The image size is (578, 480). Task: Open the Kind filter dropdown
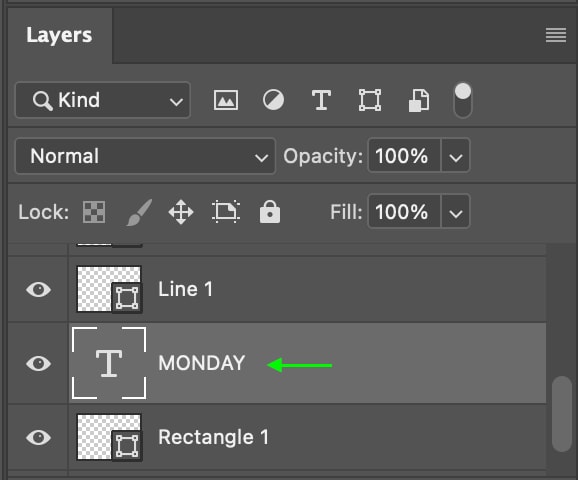click(x=103, y=100)
